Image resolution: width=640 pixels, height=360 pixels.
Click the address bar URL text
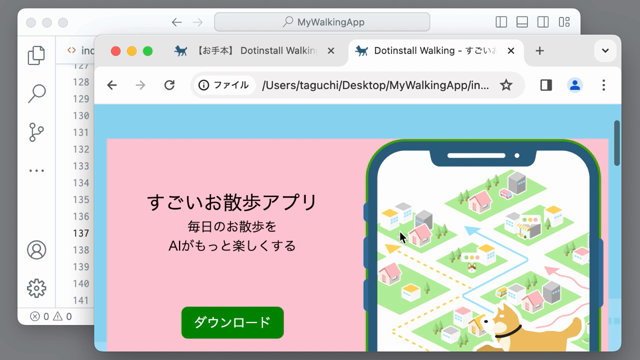(375, 85)
